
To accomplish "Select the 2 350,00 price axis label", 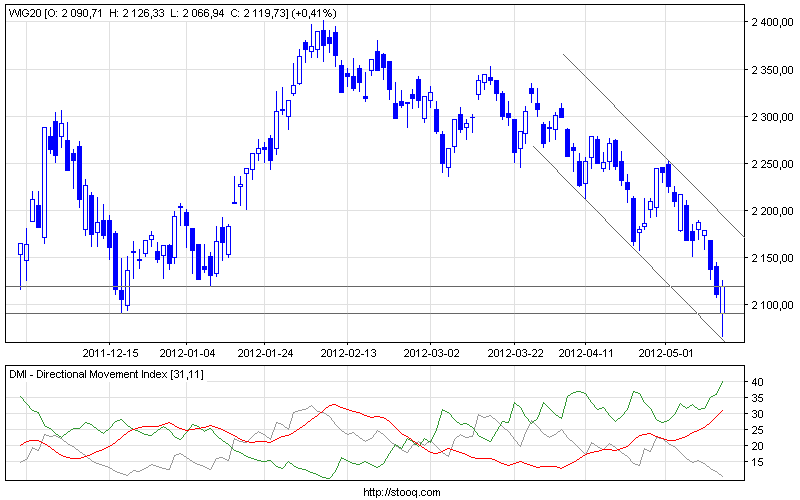I will tap(772, 70).
